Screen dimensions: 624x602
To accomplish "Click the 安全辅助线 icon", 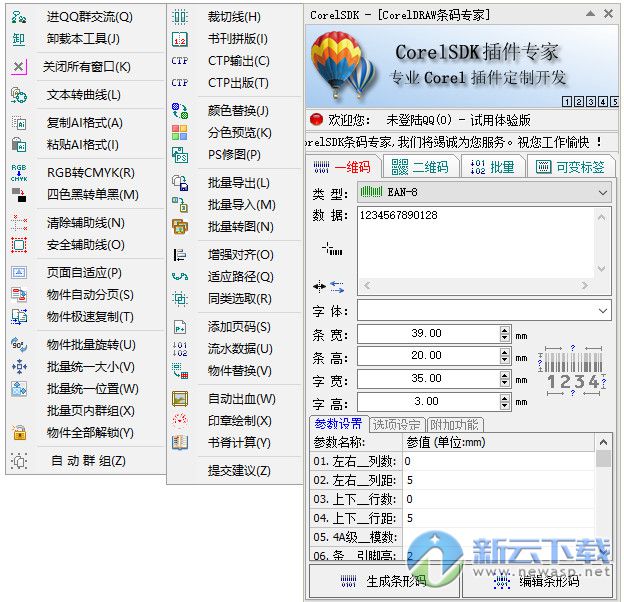I will click(19, 245).
